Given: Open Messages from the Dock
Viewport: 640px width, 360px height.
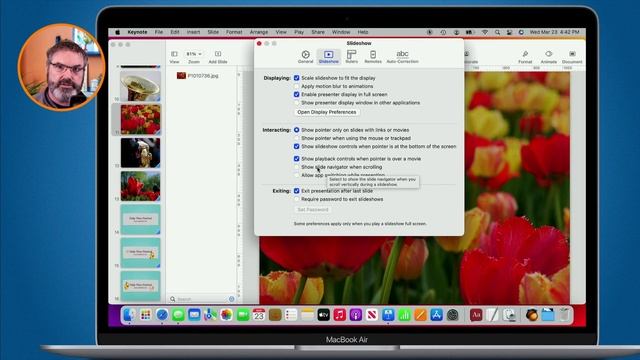Looking at the screenshot, I should [x=178, y=315].
